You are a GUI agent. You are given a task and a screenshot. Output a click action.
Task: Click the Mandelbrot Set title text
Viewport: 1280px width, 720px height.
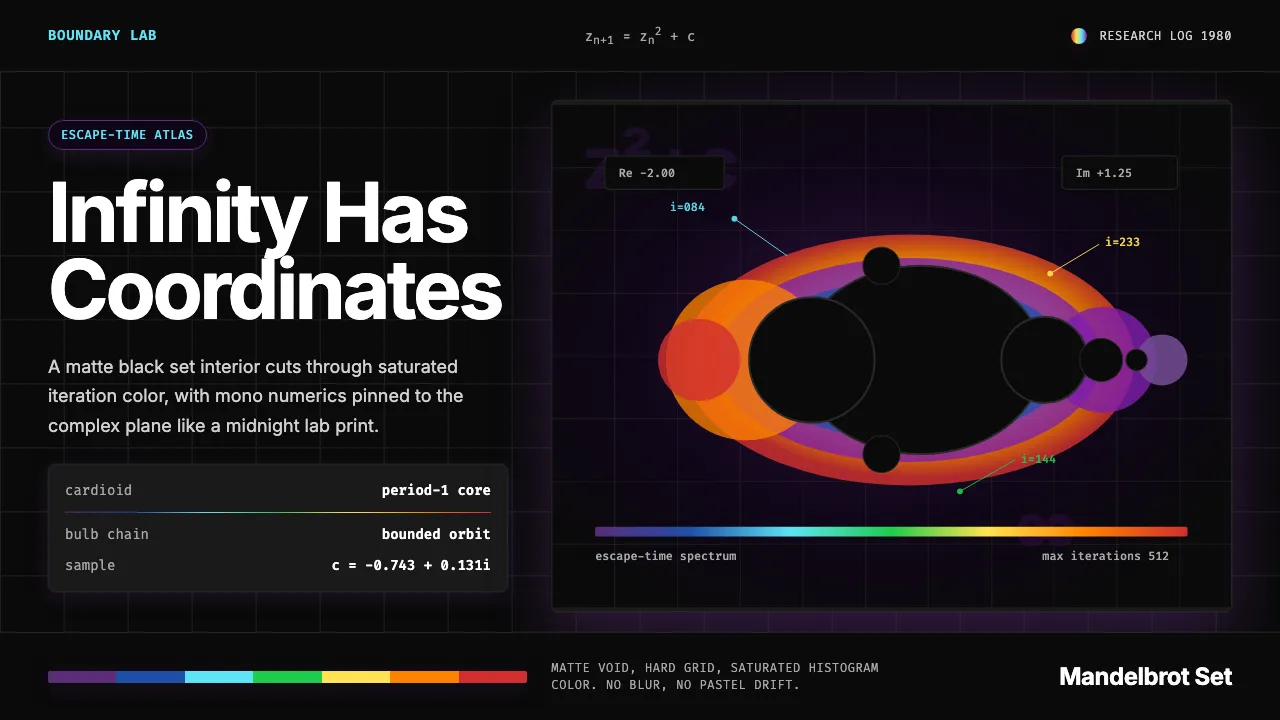pos(1146,677)
